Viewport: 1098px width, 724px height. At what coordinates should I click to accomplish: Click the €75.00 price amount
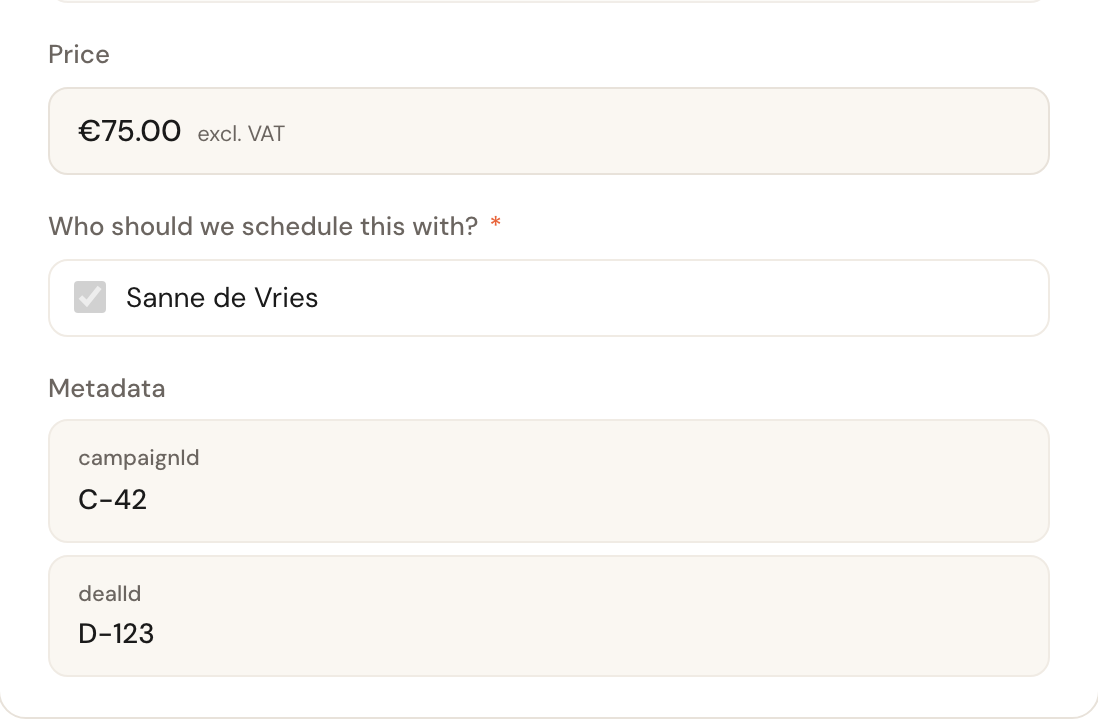point(130,131)
